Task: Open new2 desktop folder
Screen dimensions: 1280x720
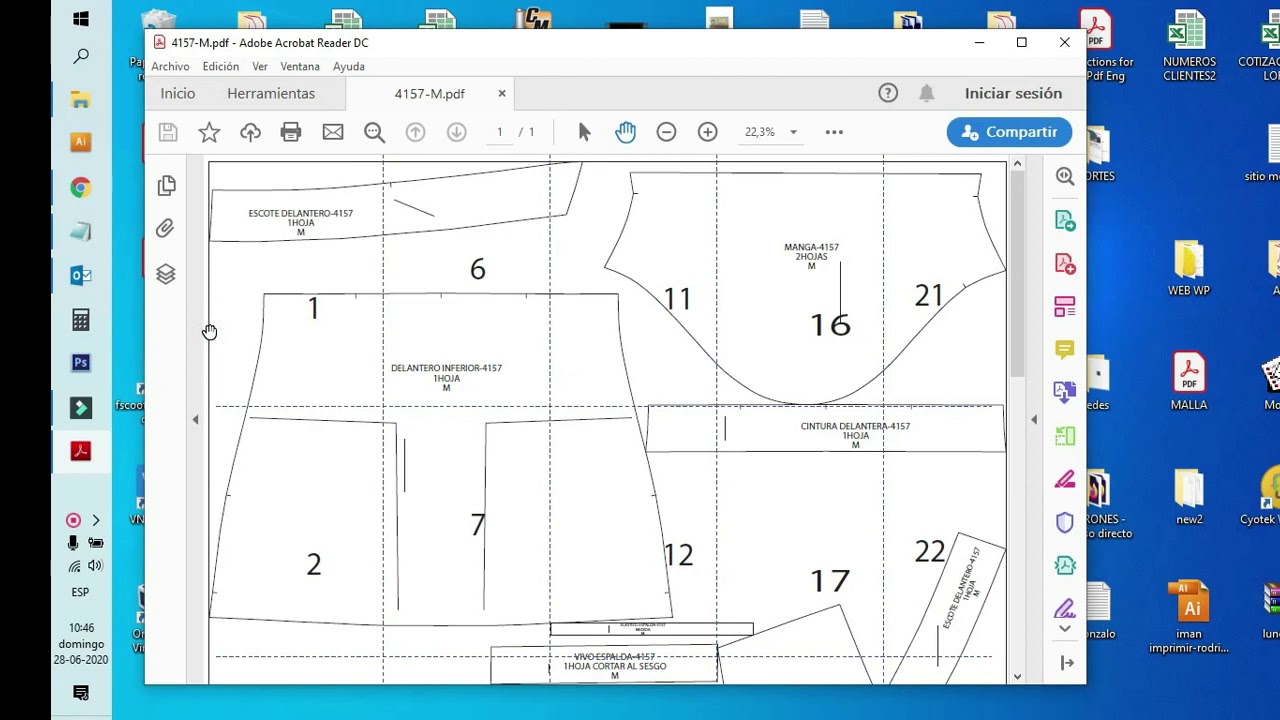Action: point(1189,498)
